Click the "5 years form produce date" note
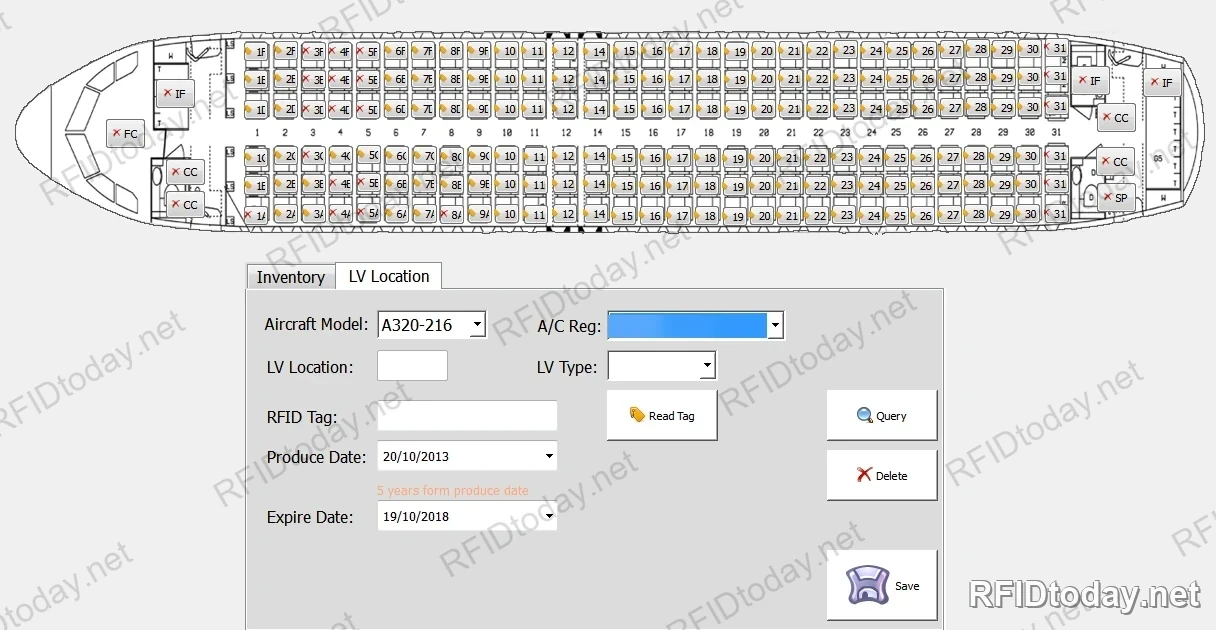The image size is (1216, 630). point(453,491)
